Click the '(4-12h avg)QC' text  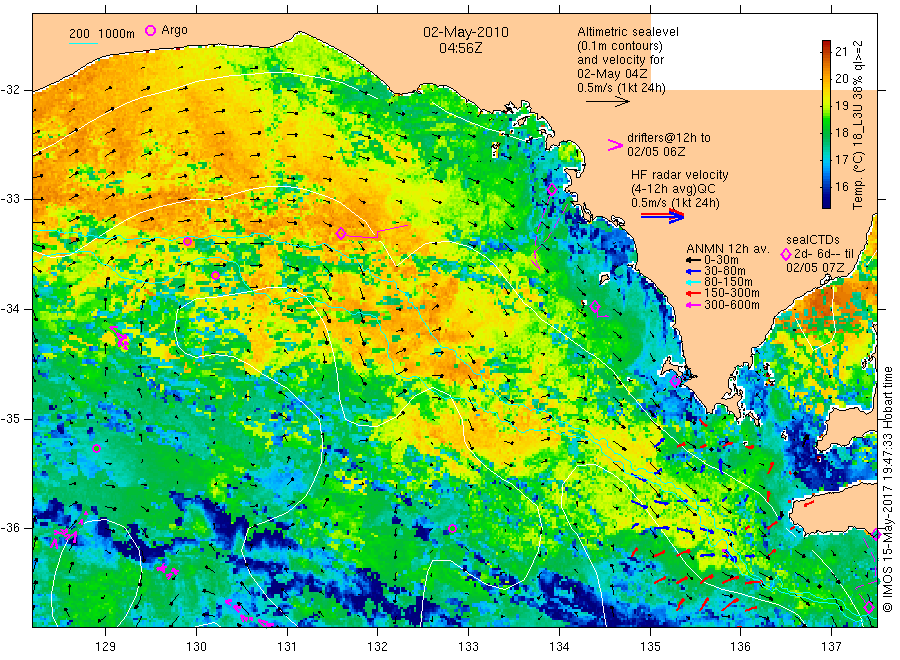[673, 189]
